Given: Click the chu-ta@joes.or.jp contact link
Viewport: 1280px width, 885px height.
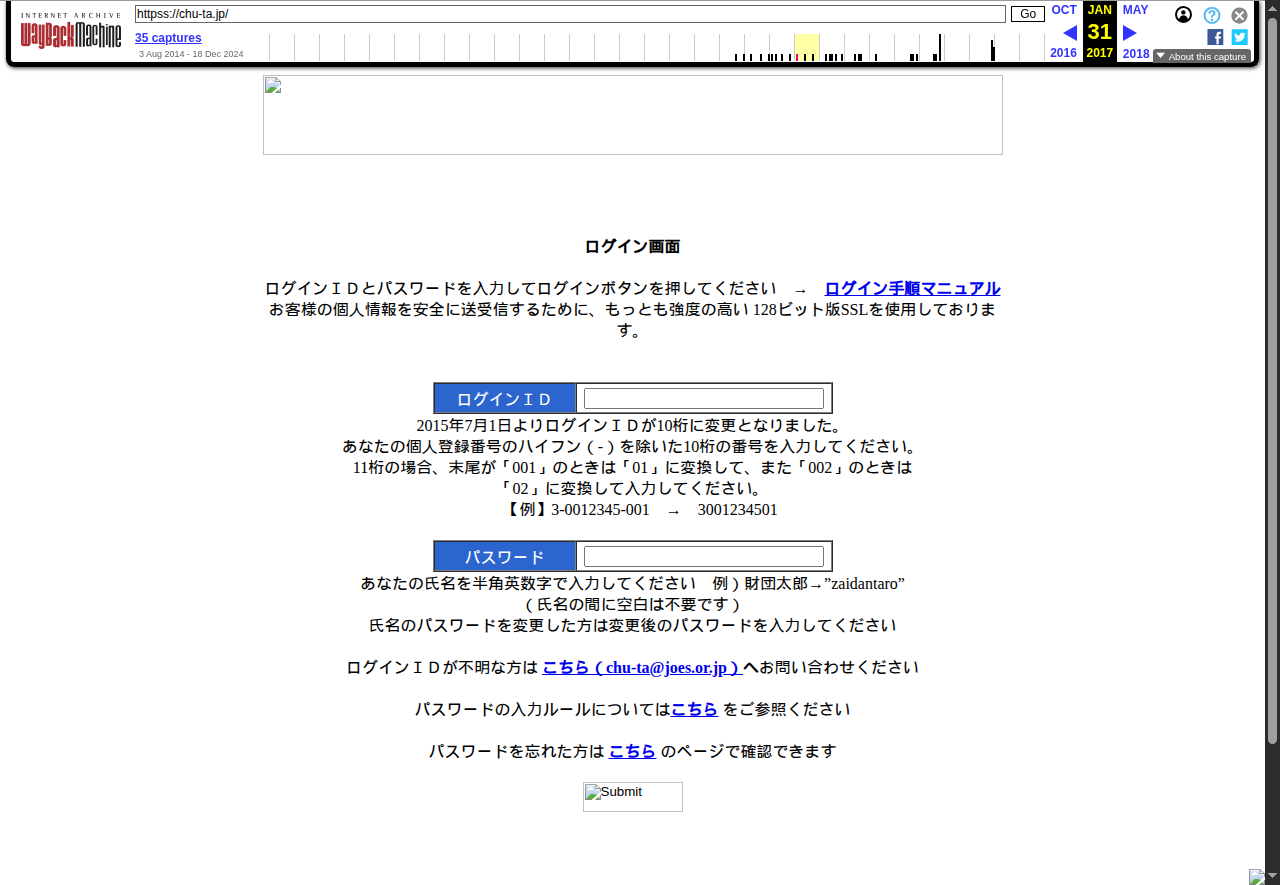Looking at the screenshot, I should coord(641,668).
